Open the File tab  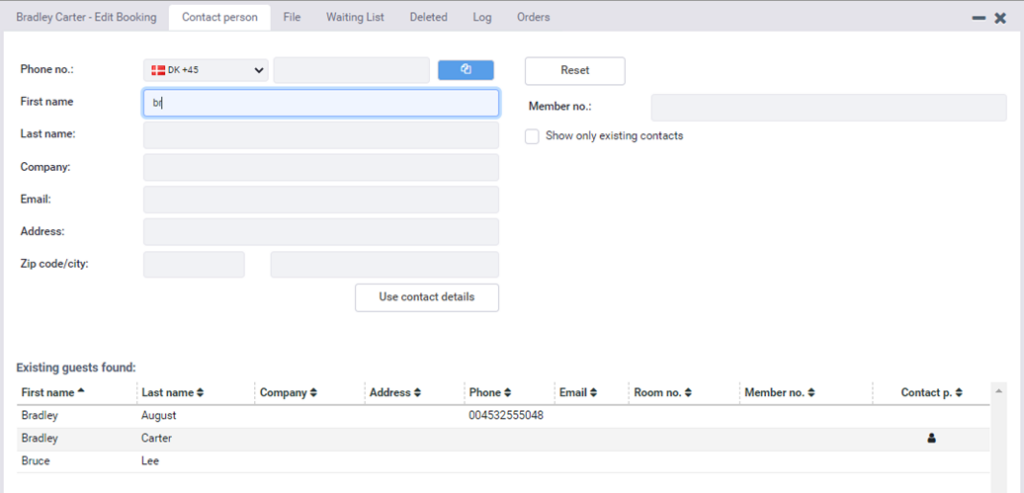pos(292,18)
